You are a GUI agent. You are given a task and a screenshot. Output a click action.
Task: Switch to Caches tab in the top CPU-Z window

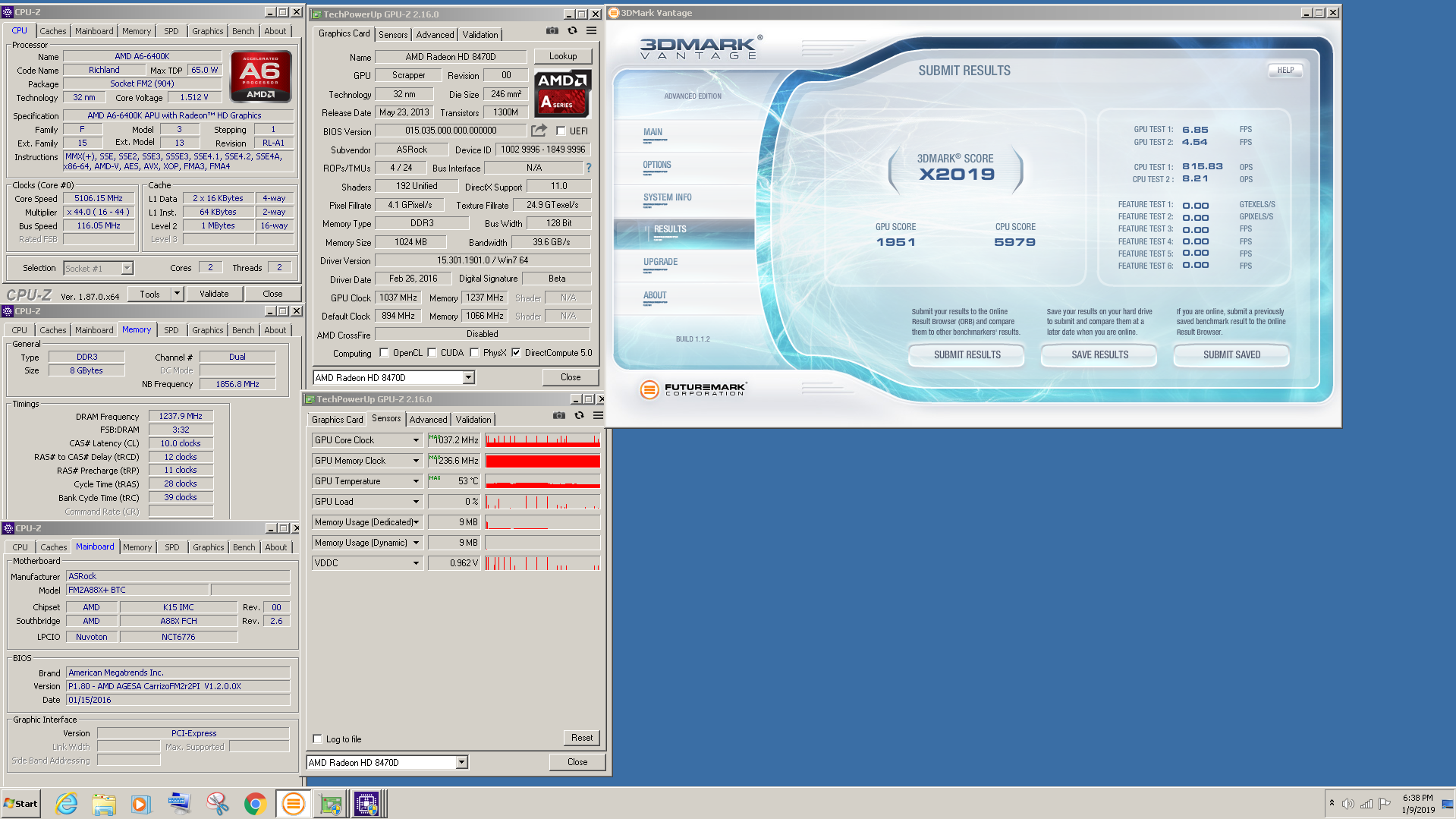[x=53, y=31]
